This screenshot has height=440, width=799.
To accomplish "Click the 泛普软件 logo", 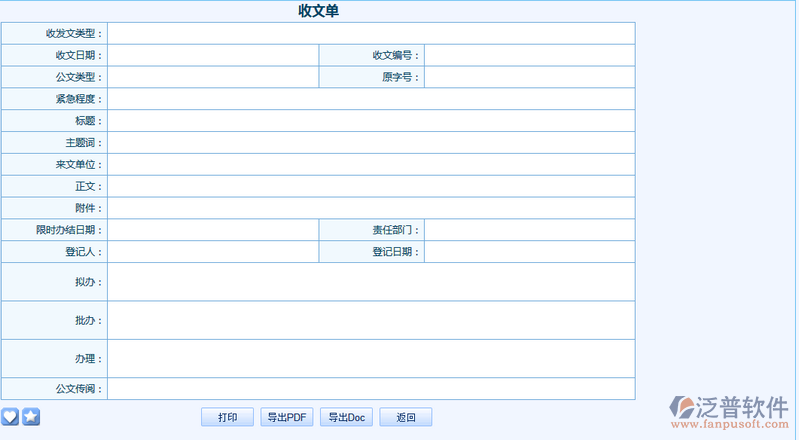I will pyautogui.click(x=729, y=411).
